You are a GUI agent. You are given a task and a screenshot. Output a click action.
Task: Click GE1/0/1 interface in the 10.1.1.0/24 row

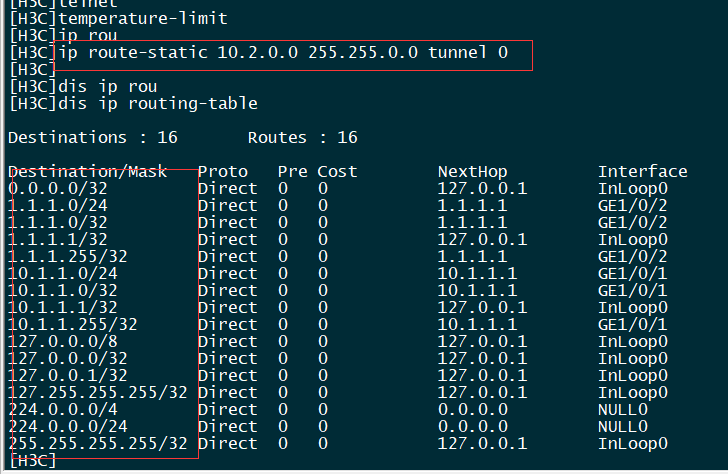[627, 273]
